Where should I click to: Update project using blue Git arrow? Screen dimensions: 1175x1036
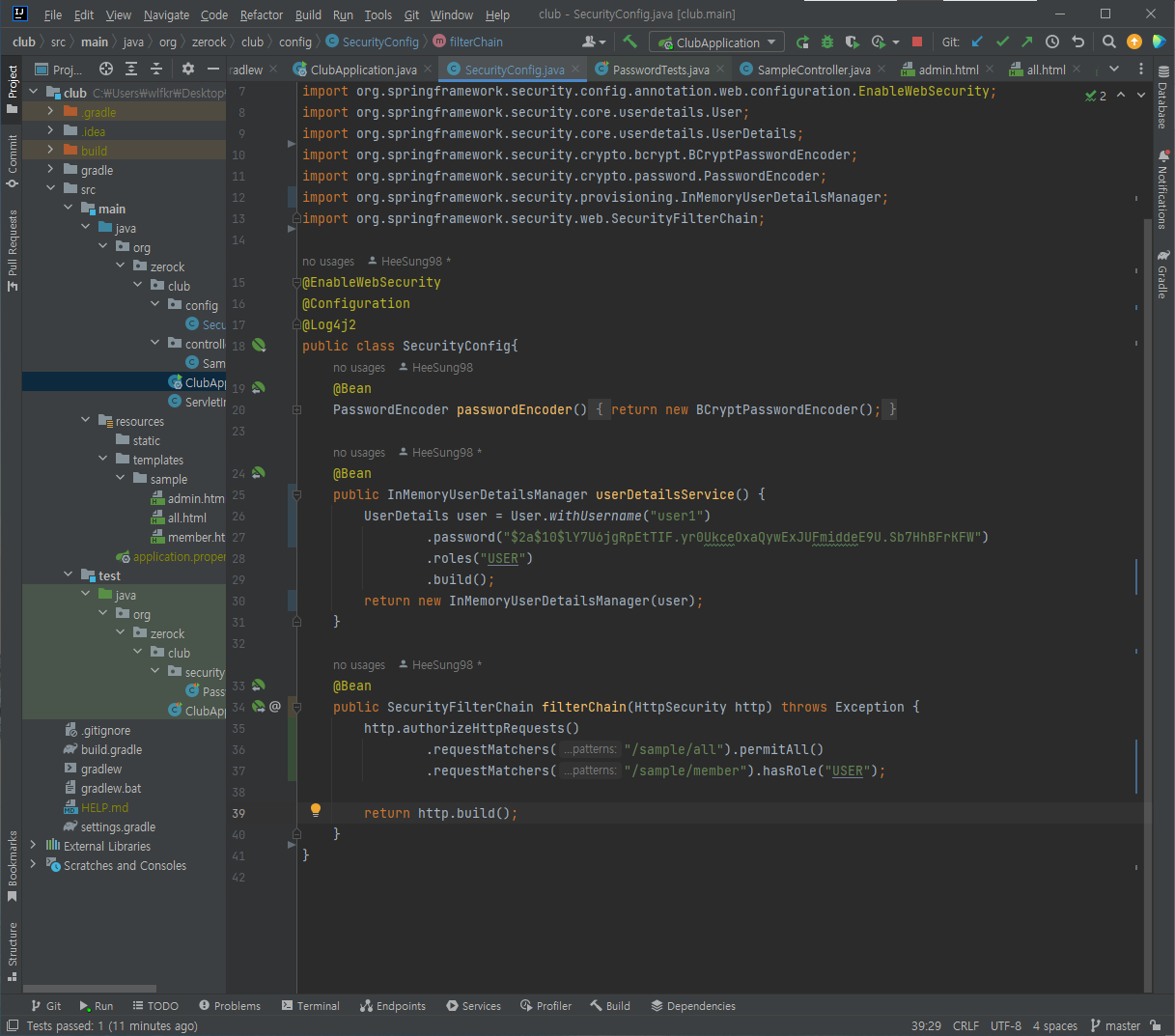point(977,42)
